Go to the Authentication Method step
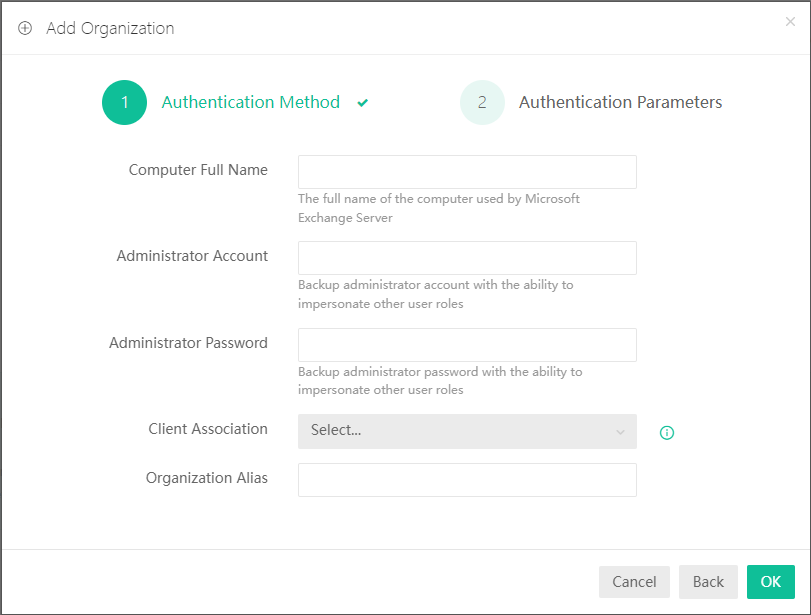811x615 pixels. pyautogui.click(x=250, y=102)
